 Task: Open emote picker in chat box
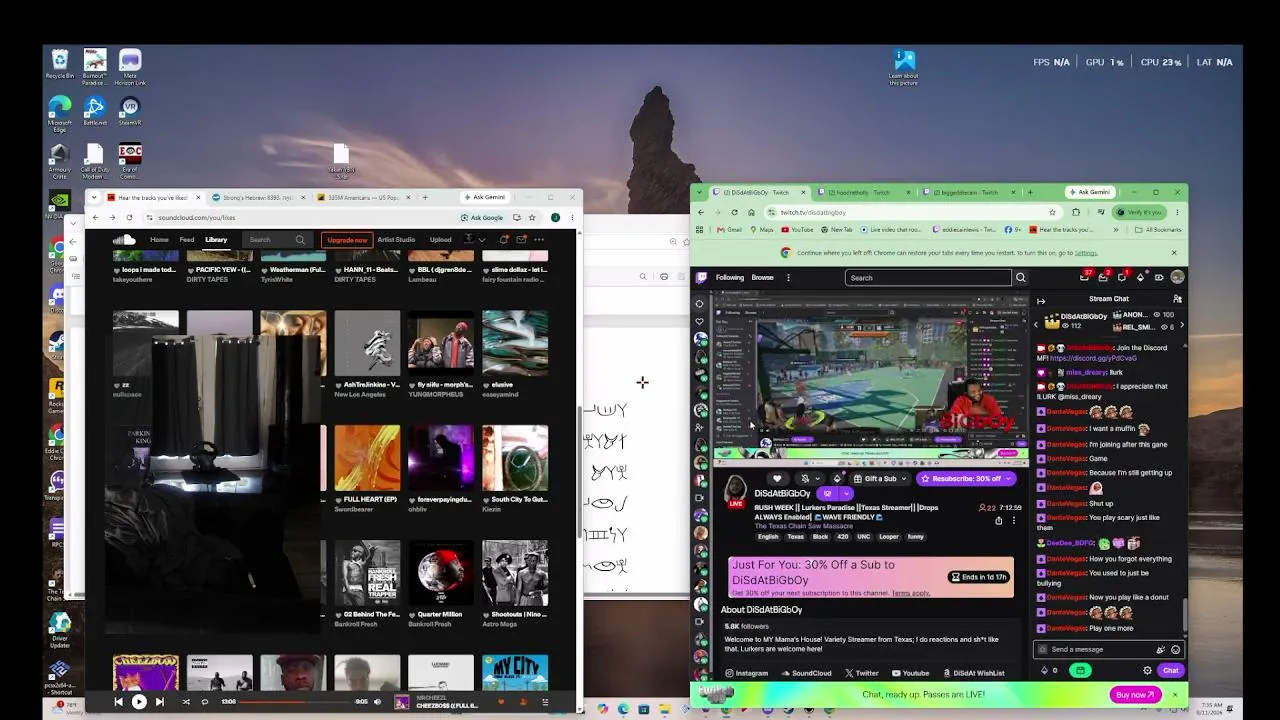[1175, 649]
